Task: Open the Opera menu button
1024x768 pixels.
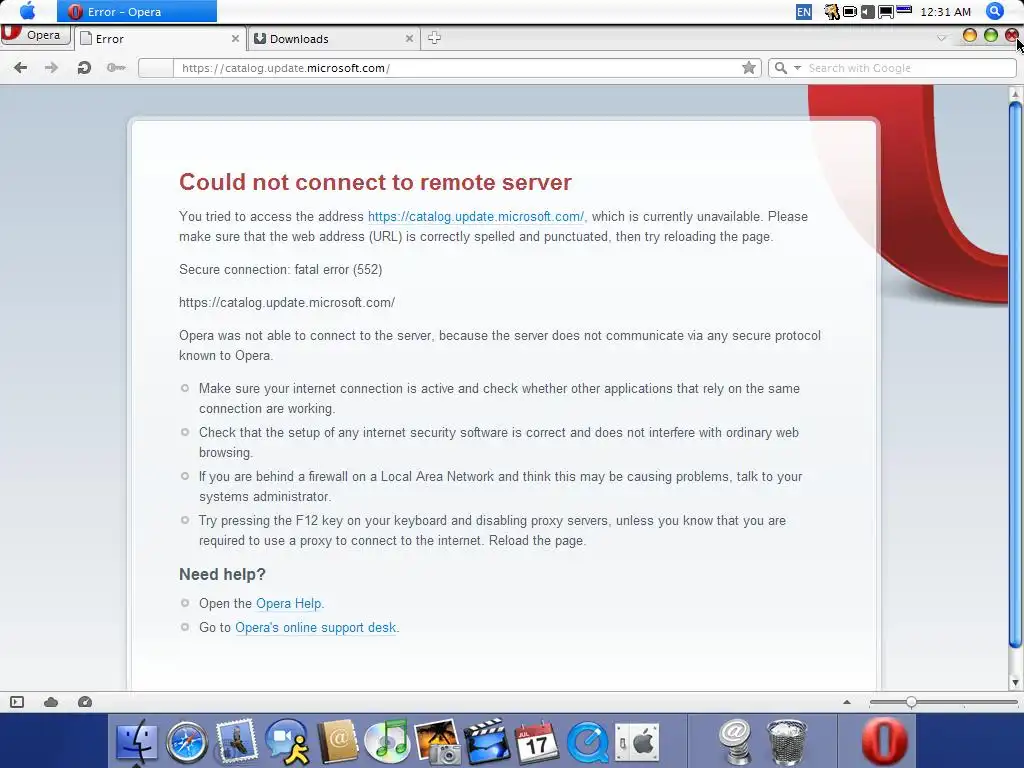Action: [x=35, y=35]
